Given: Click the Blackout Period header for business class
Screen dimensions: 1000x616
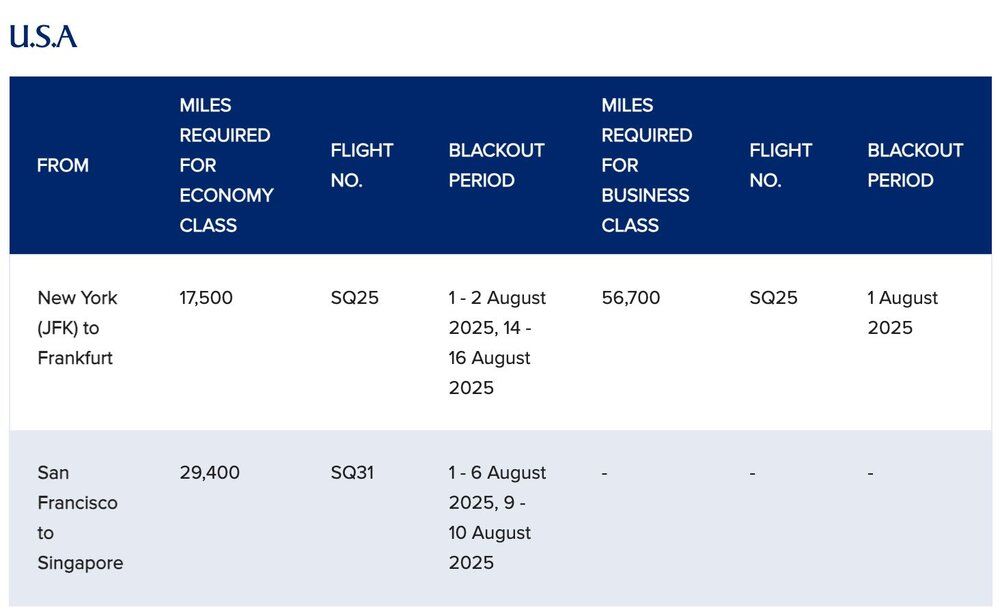Looking at the screenshot, I should [x=915, y=165].
